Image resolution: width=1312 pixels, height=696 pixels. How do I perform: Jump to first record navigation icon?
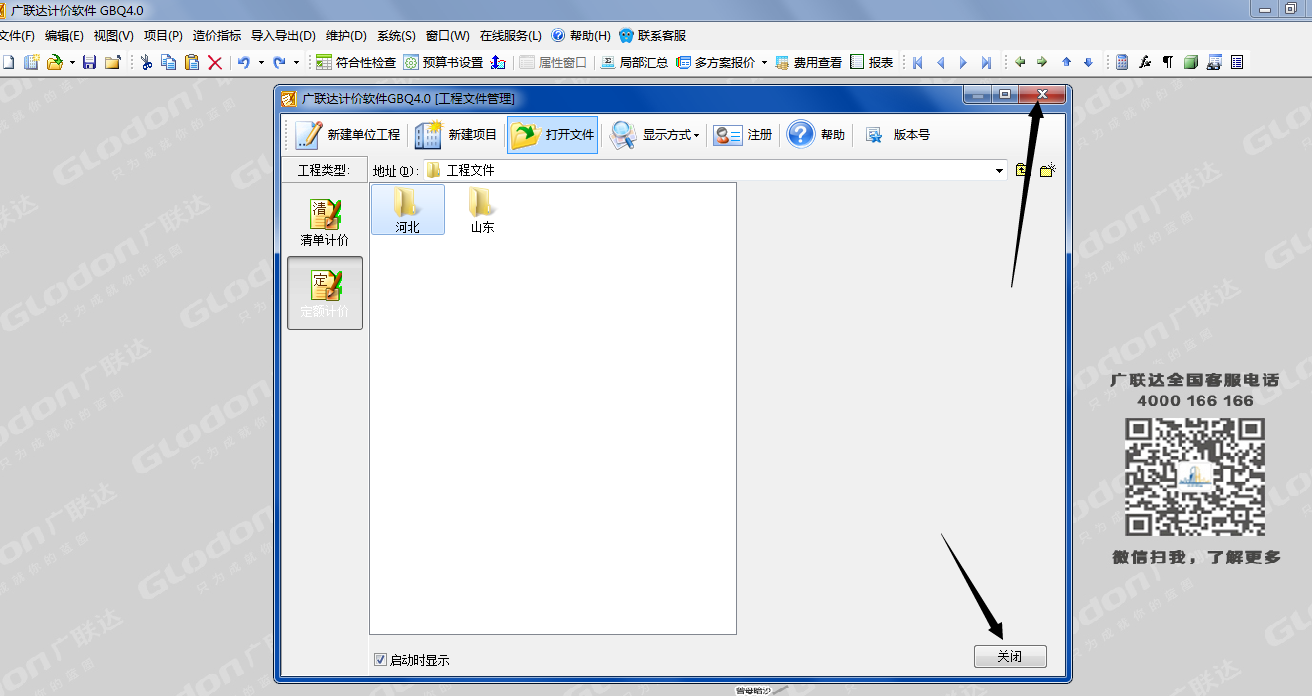pos(917,62)
